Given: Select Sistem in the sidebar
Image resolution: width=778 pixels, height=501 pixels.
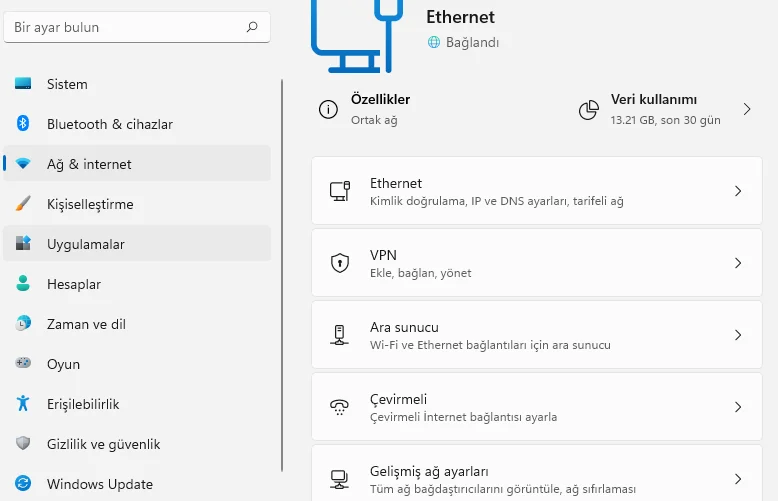Looking at the screenshot, I should 137,84.
